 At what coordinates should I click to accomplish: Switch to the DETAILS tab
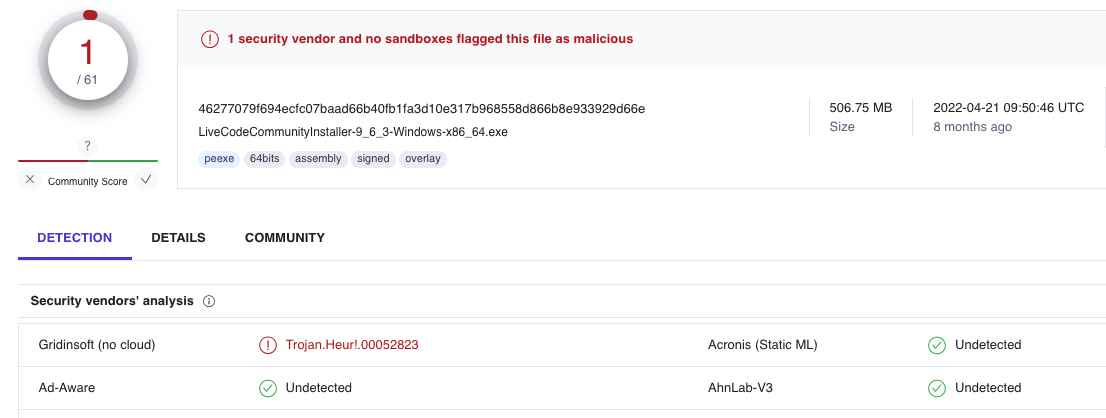tap(178, 238)
